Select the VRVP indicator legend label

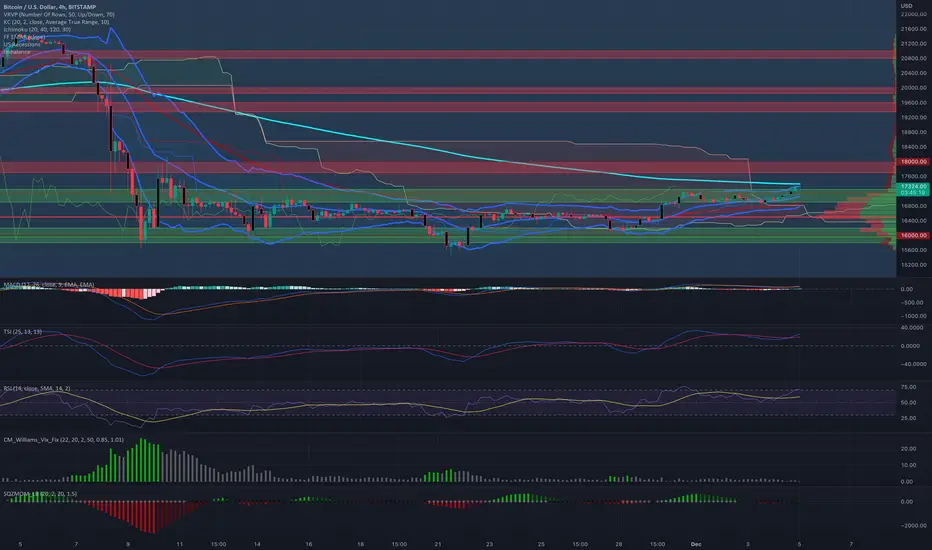click(59, 14)
